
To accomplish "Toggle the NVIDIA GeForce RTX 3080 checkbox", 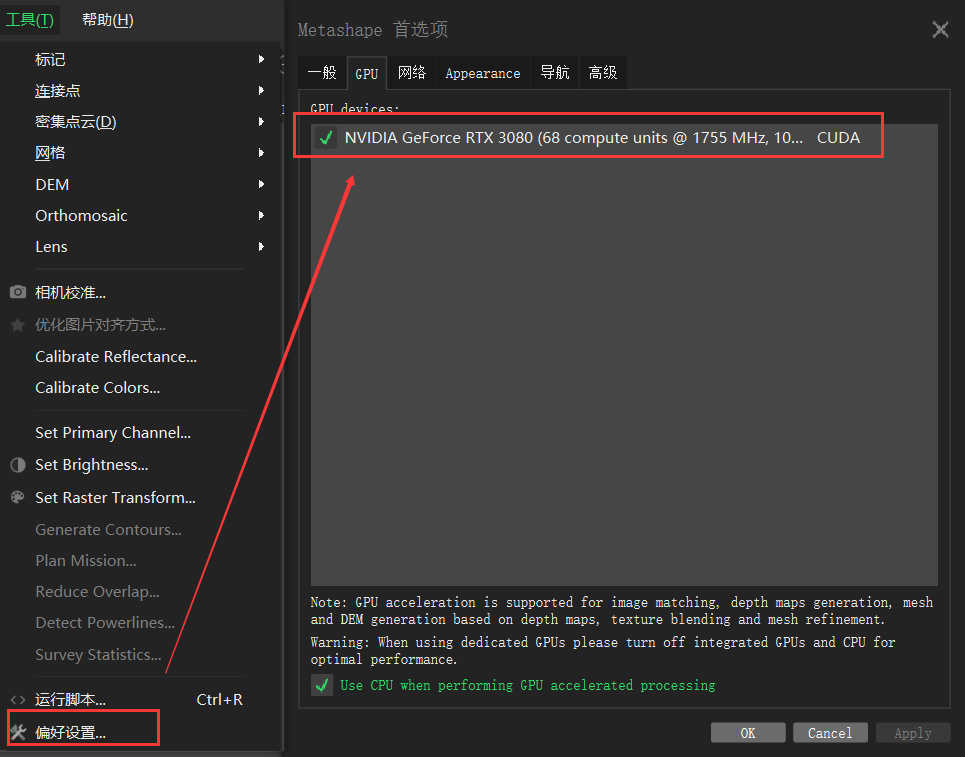I will coord(326,137).
